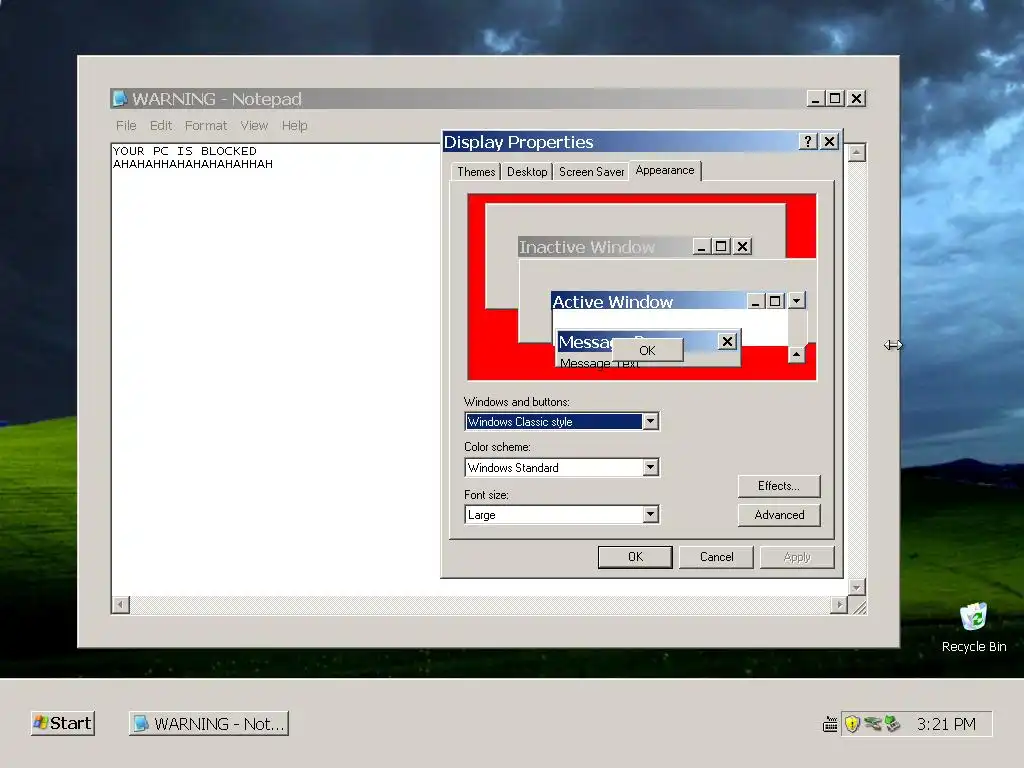Cancel the Display Properties dialog
The width and height of the screenshot is (1024, 768).
(716, 557)
